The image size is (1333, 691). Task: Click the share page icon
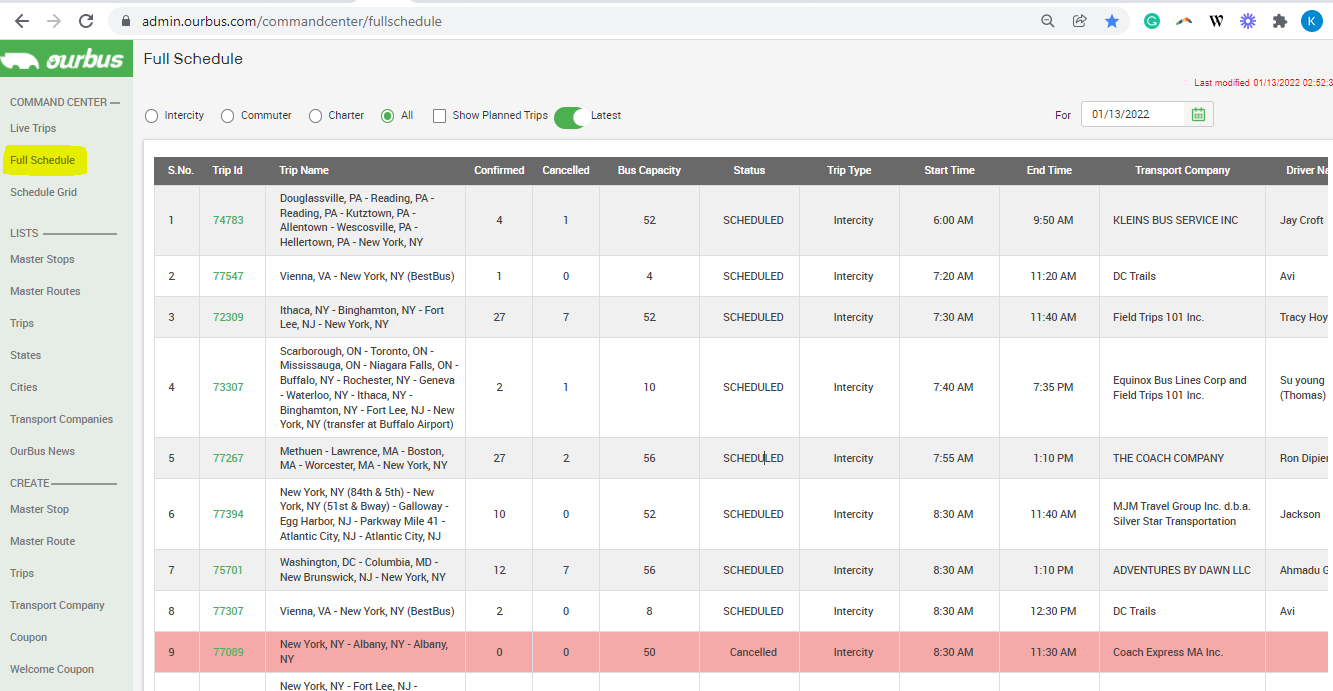point(1080,21)
